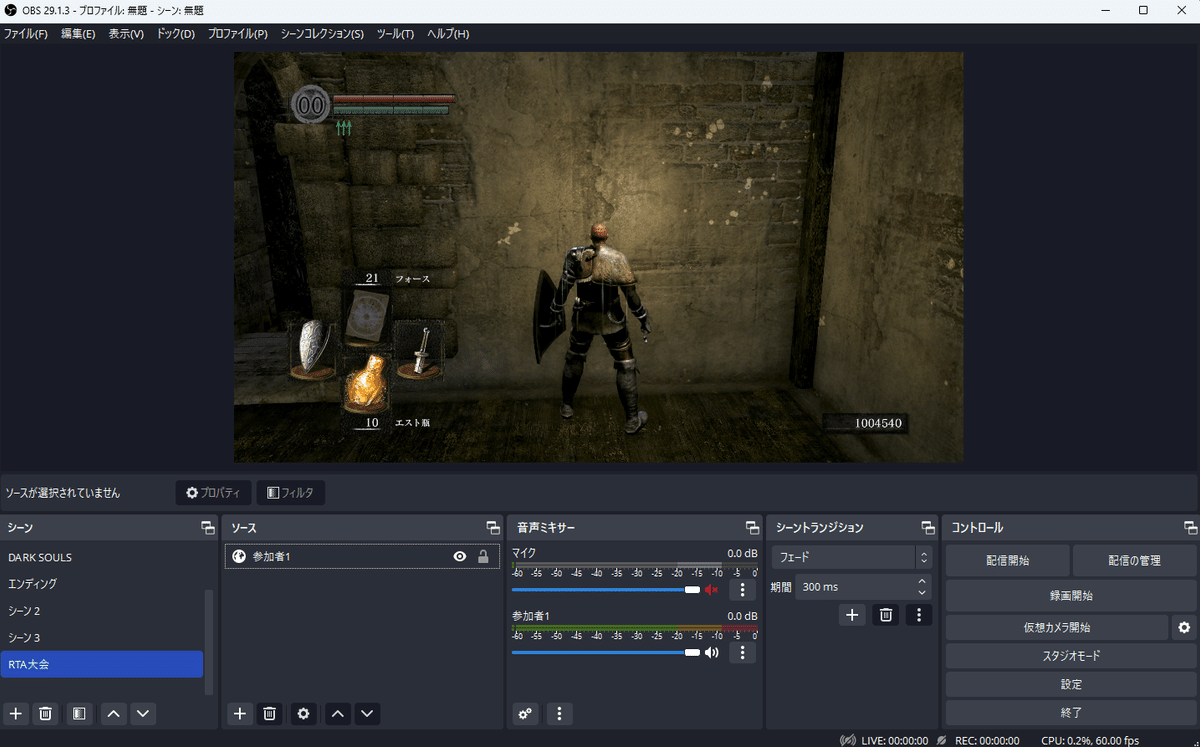Open ツール(T) menu

(395, 34)
